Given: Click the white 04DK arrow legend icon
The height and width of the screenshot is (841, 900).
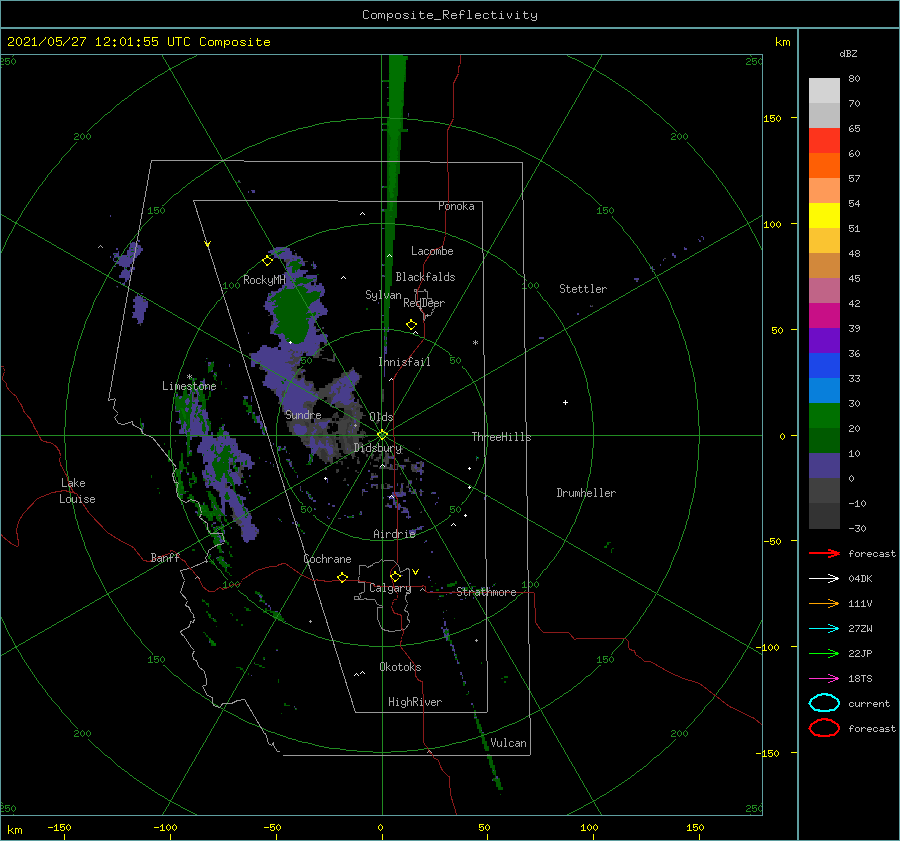Looking at the screenshot, I should click(824, 578).
